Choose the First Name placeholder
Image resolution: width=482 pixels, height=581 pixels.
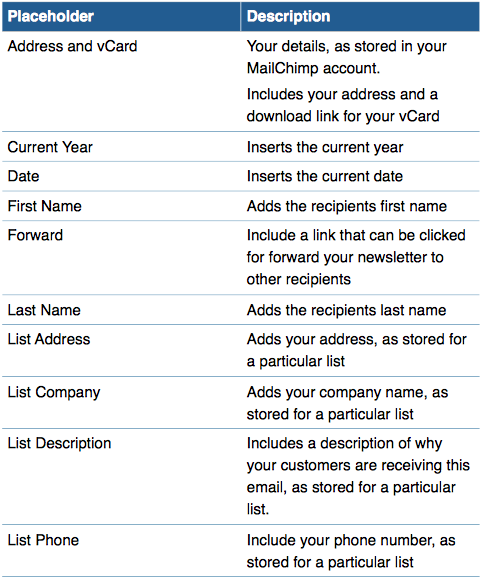pos(44,206)
